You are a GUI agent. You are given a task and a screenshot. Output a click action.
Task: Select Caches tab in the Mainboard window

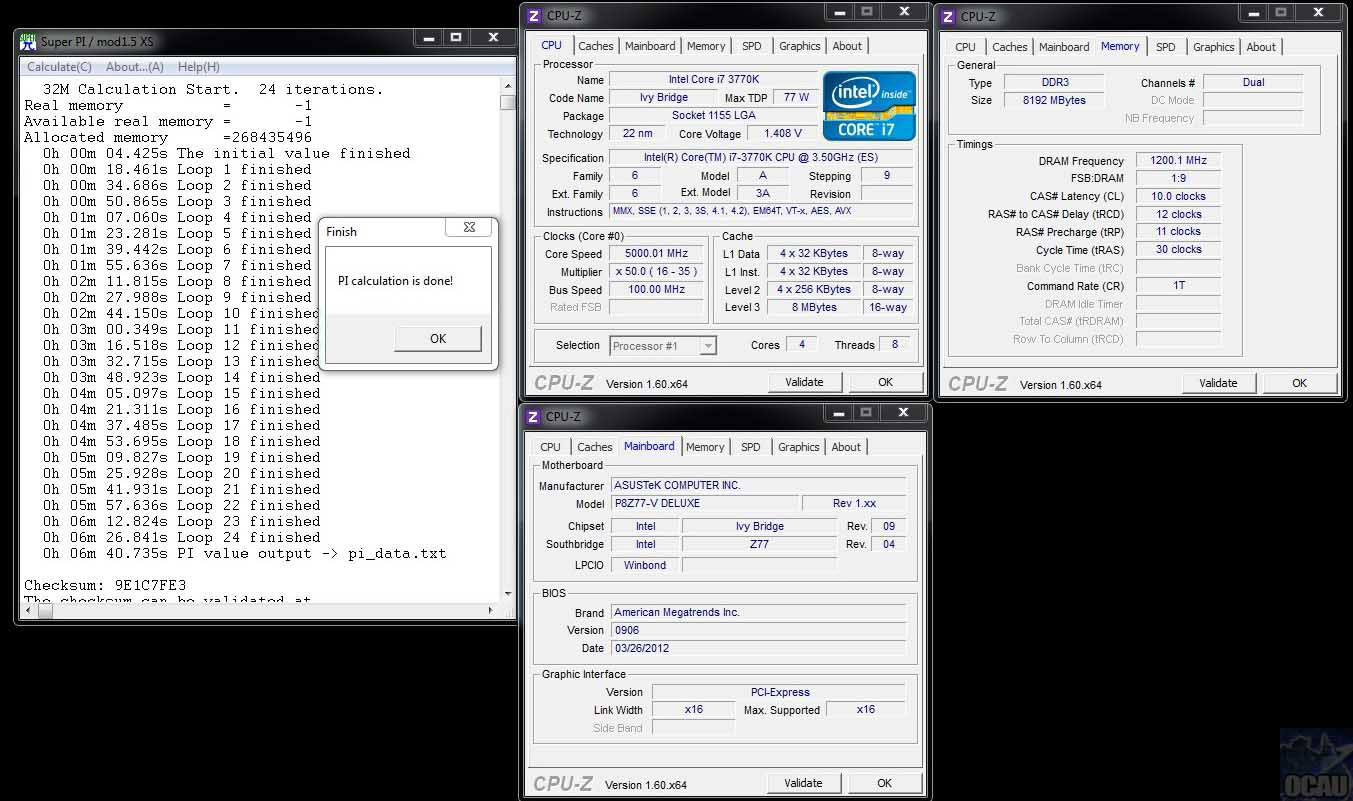pyautogui.click(x=595, y=447)
